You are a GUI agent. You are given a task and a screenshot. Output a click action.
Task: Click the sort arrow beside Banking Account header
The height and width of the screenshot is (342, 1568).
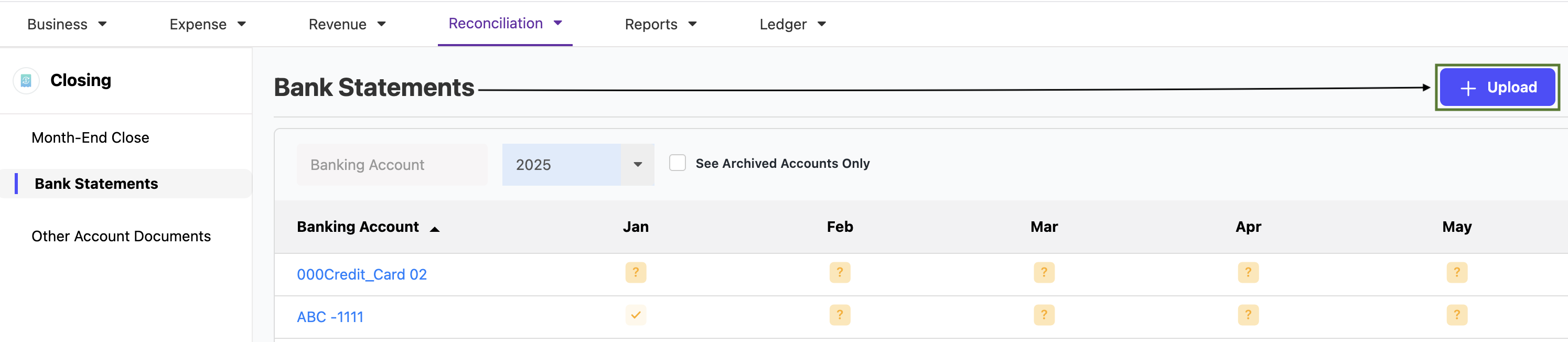pos(435,229)
